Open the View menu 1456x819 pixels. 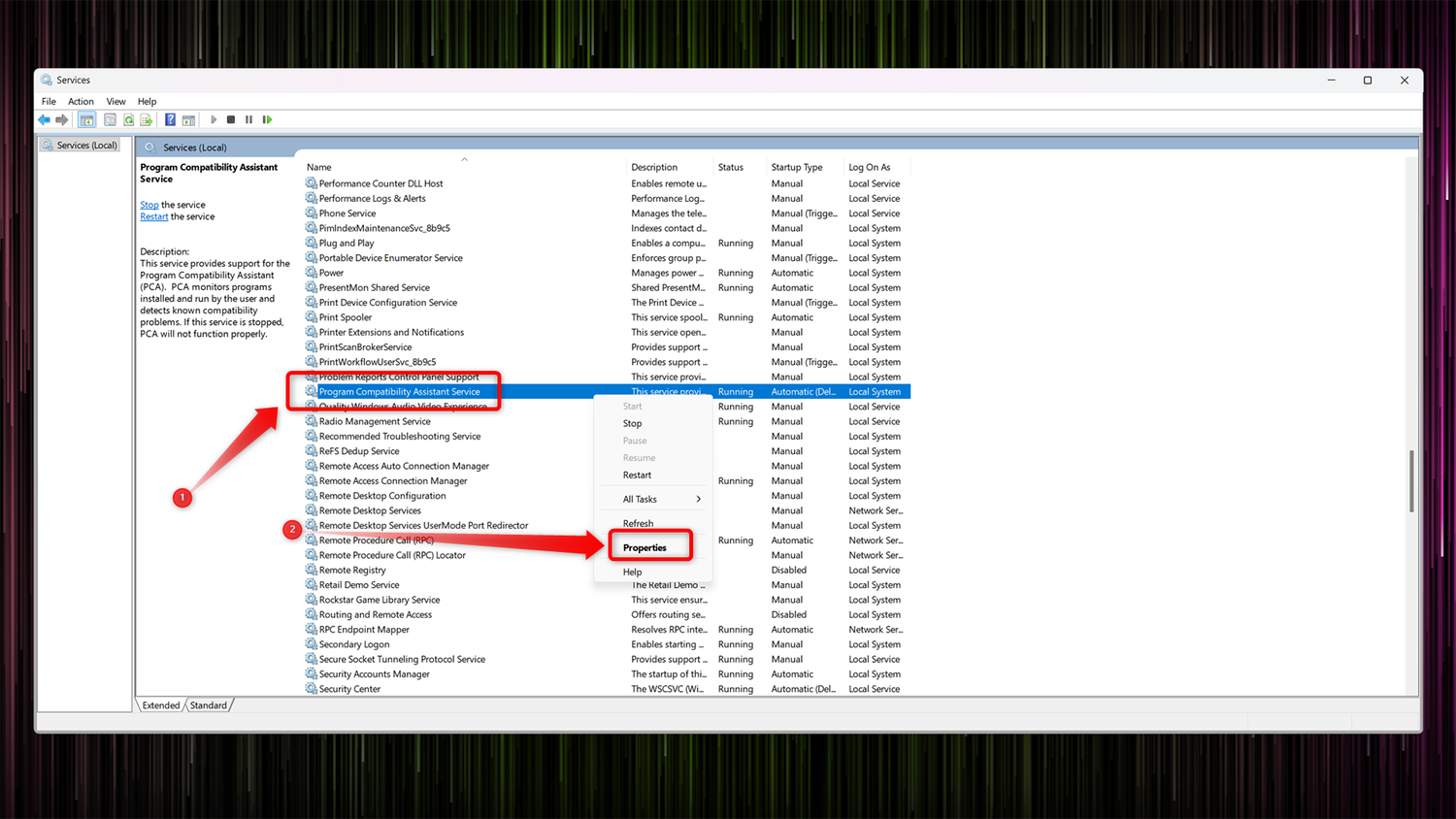116,101
